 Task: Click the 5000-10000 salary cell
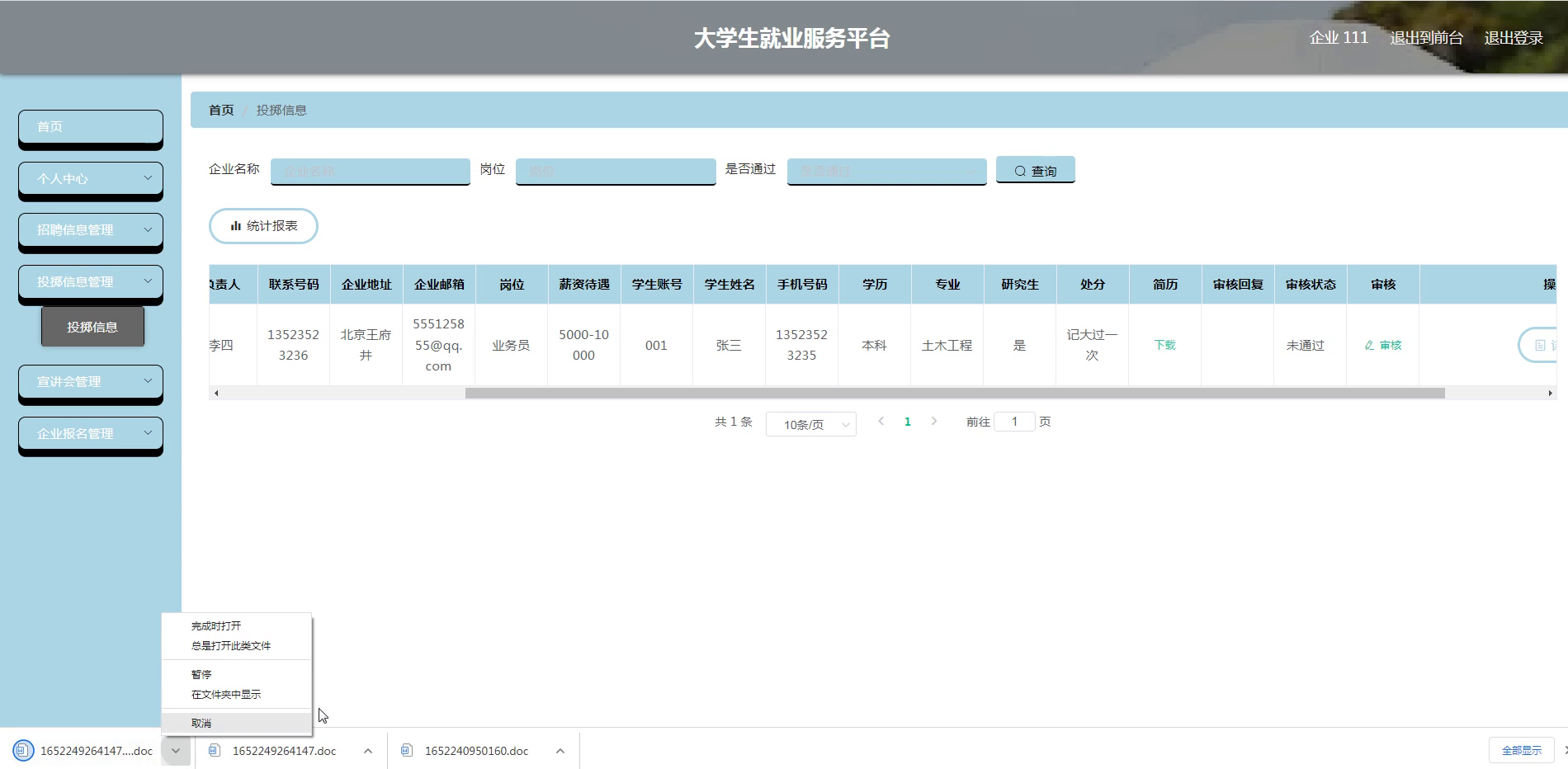click(x=583, y=345)
